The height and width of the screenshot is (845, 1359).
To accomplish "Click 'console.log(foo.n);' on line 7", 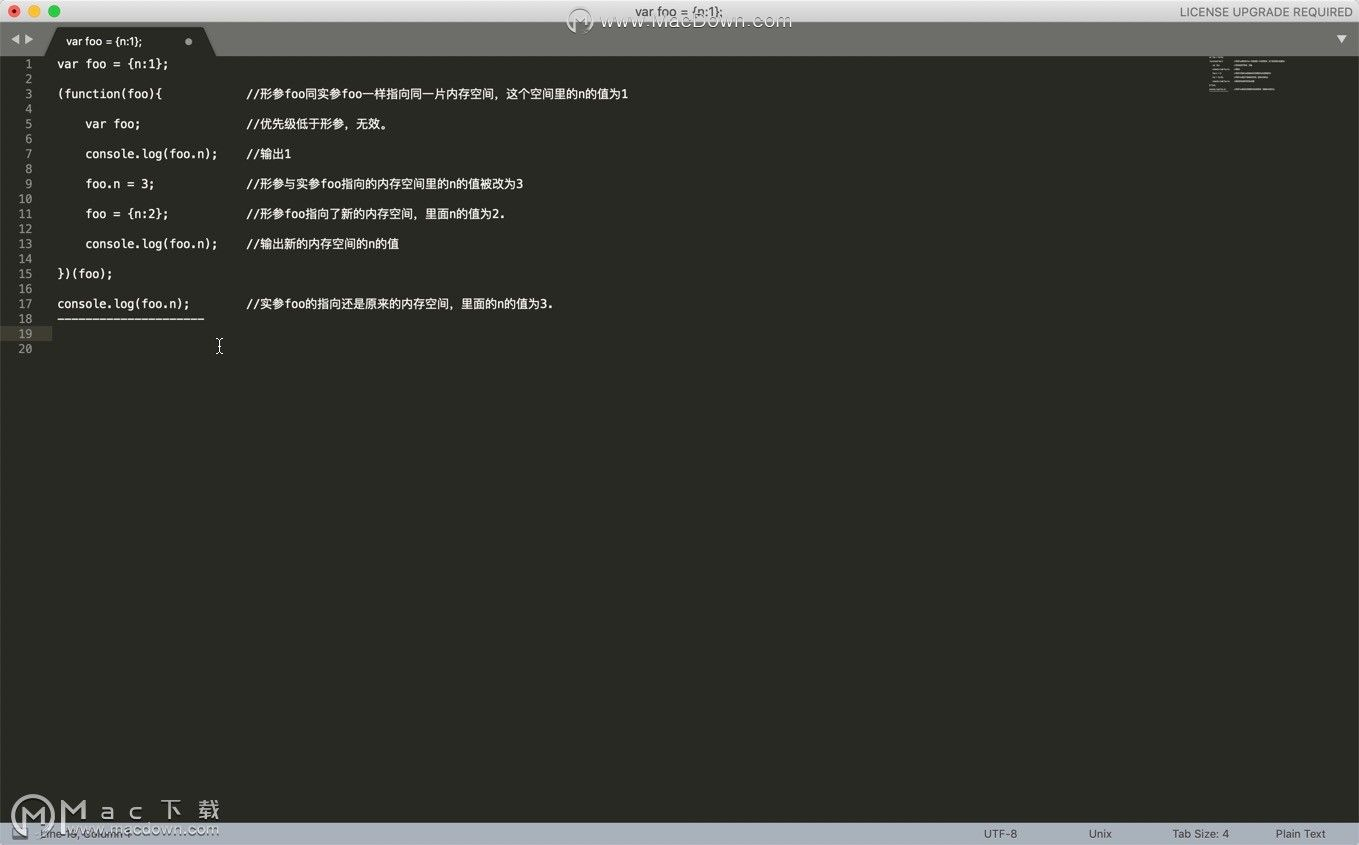I will pyautogui.click(x=151, y=154).
